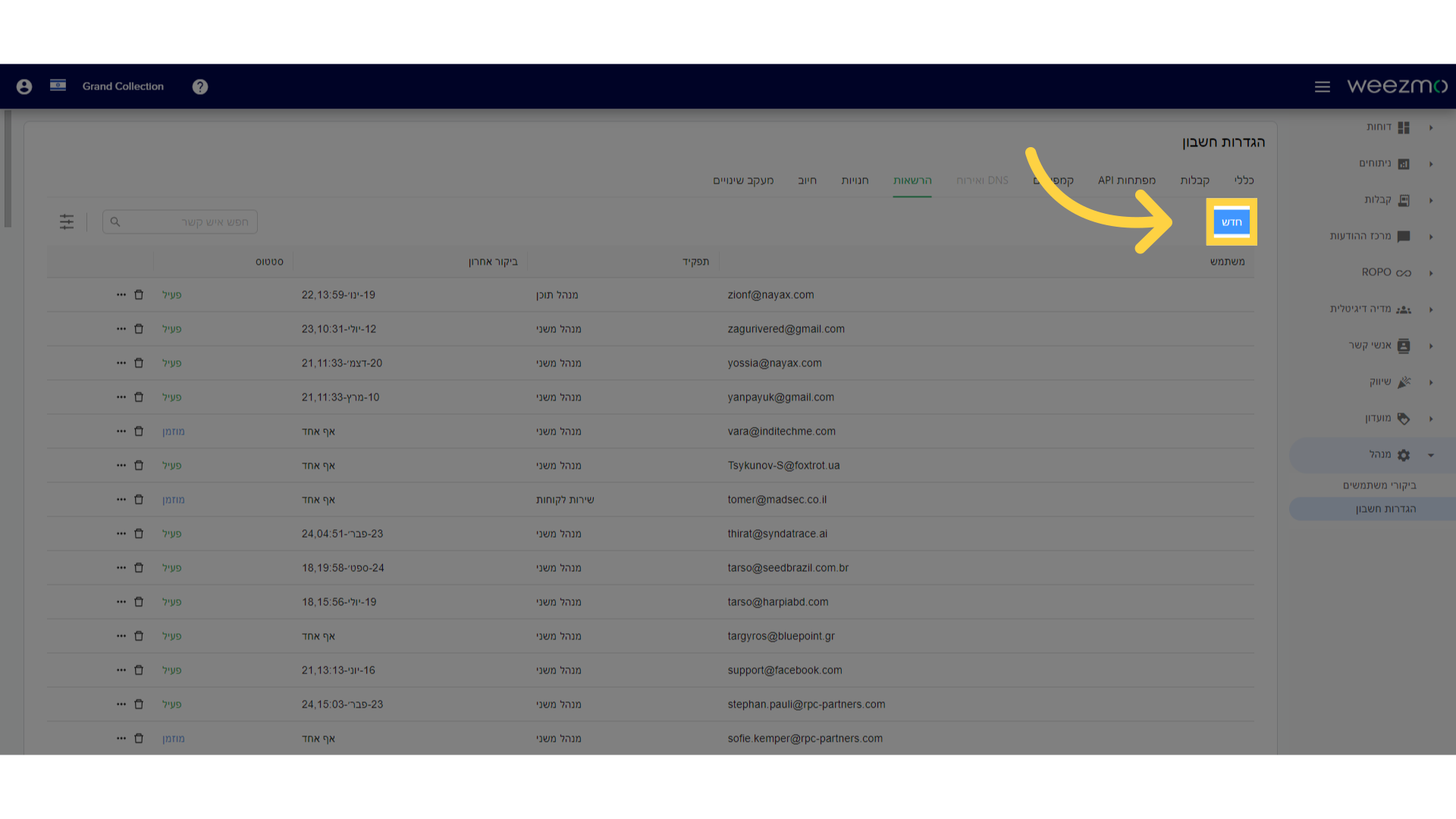Delete user tomer@madsec.co.il with trash icon
This screenshot has width=1456, height=819.
point(139,499)
